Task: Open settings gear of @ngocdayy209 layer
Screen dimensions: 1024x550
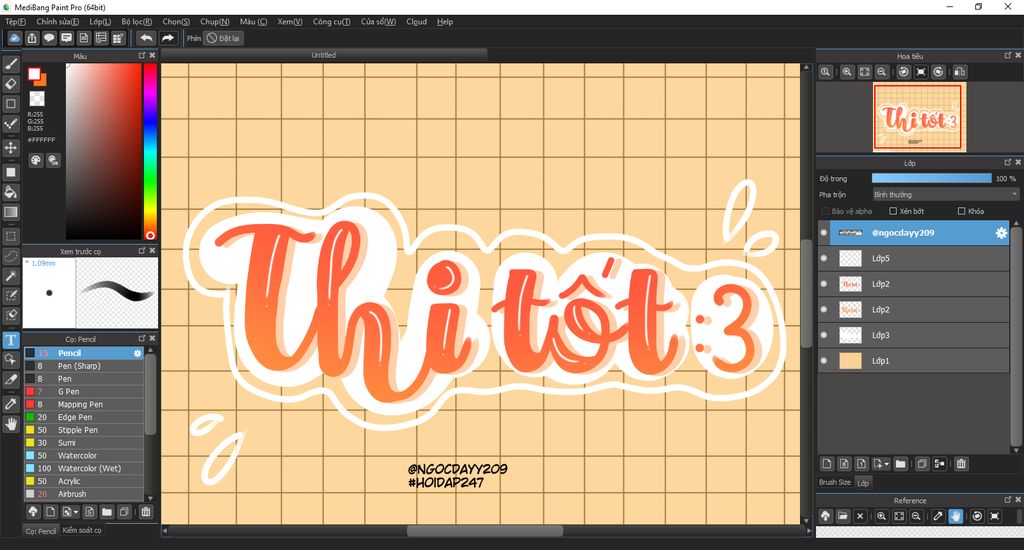Action: (1001, 233)
